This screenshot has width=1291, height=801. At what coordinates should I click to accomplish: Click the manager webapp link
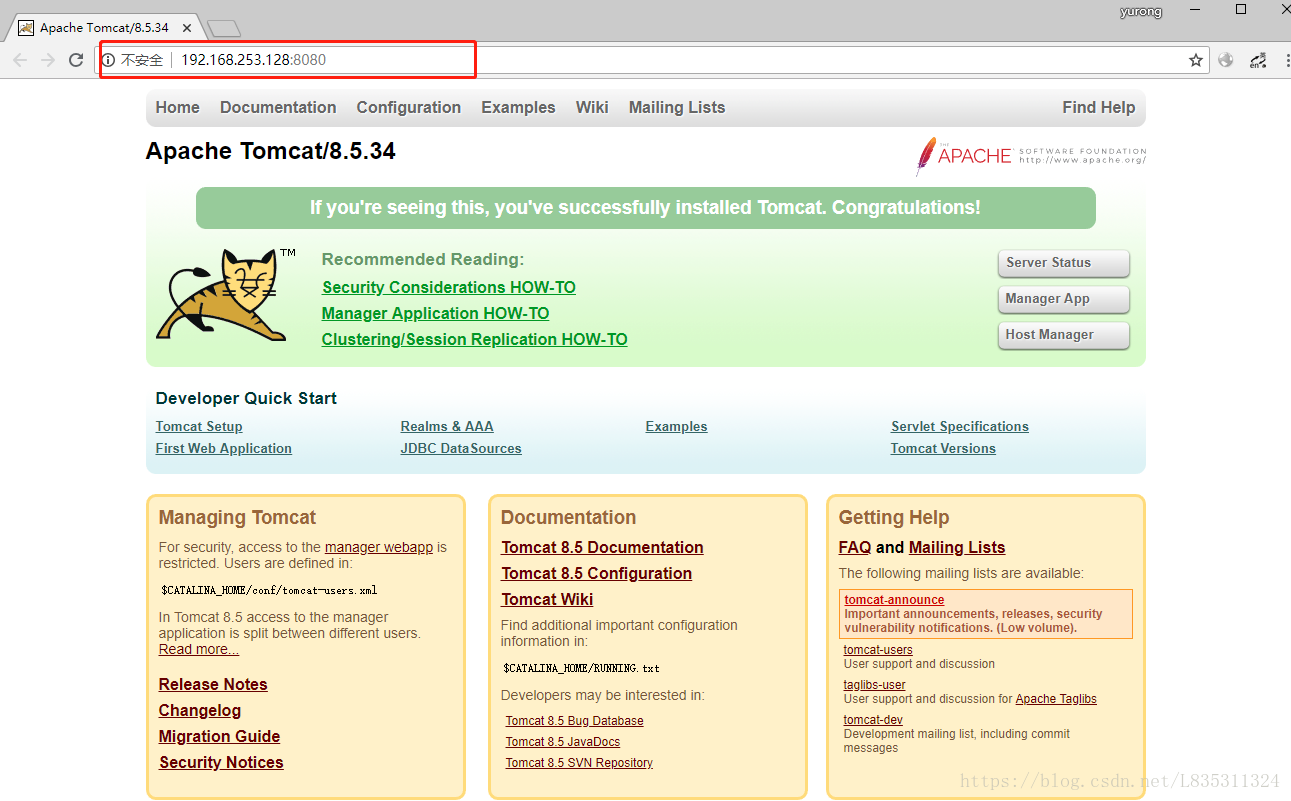[x=379, y=548]
